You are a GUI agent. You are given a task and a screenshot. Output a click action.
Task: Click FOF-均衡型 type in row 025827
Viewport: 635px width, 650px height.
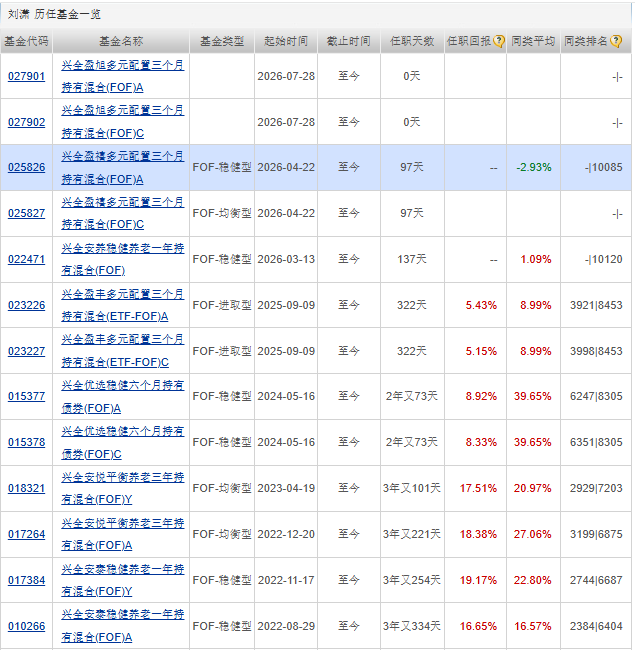tap(222, 213)
